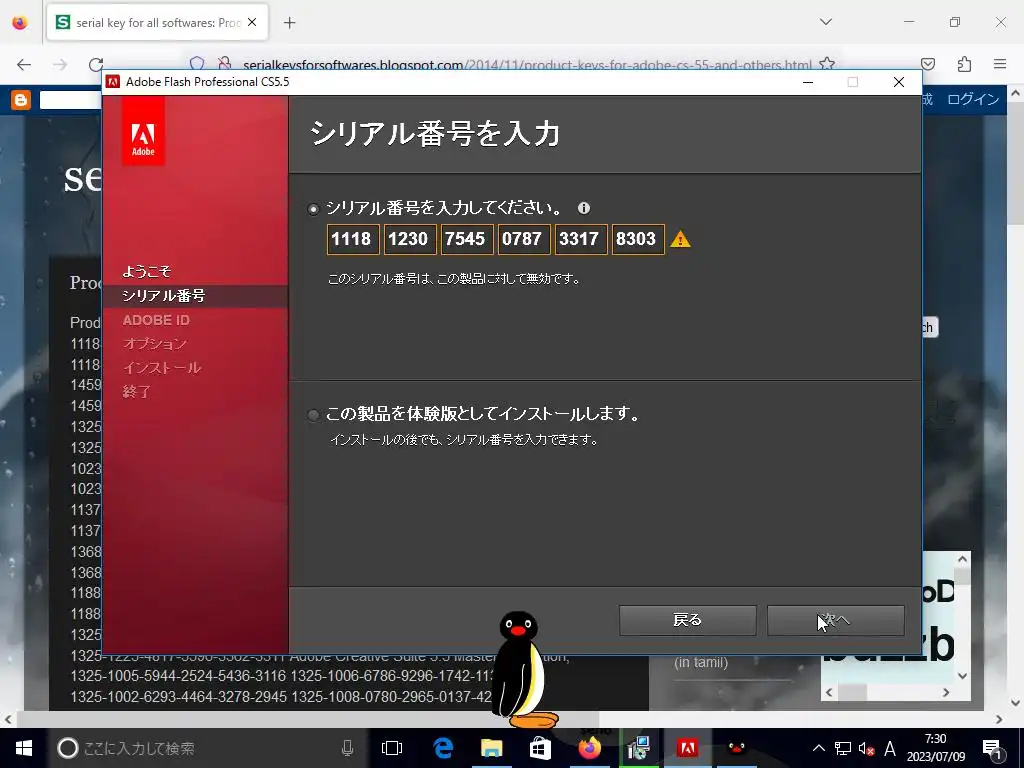
Task: Select 終了 step in installer sidebar
Action: [136, 392]
